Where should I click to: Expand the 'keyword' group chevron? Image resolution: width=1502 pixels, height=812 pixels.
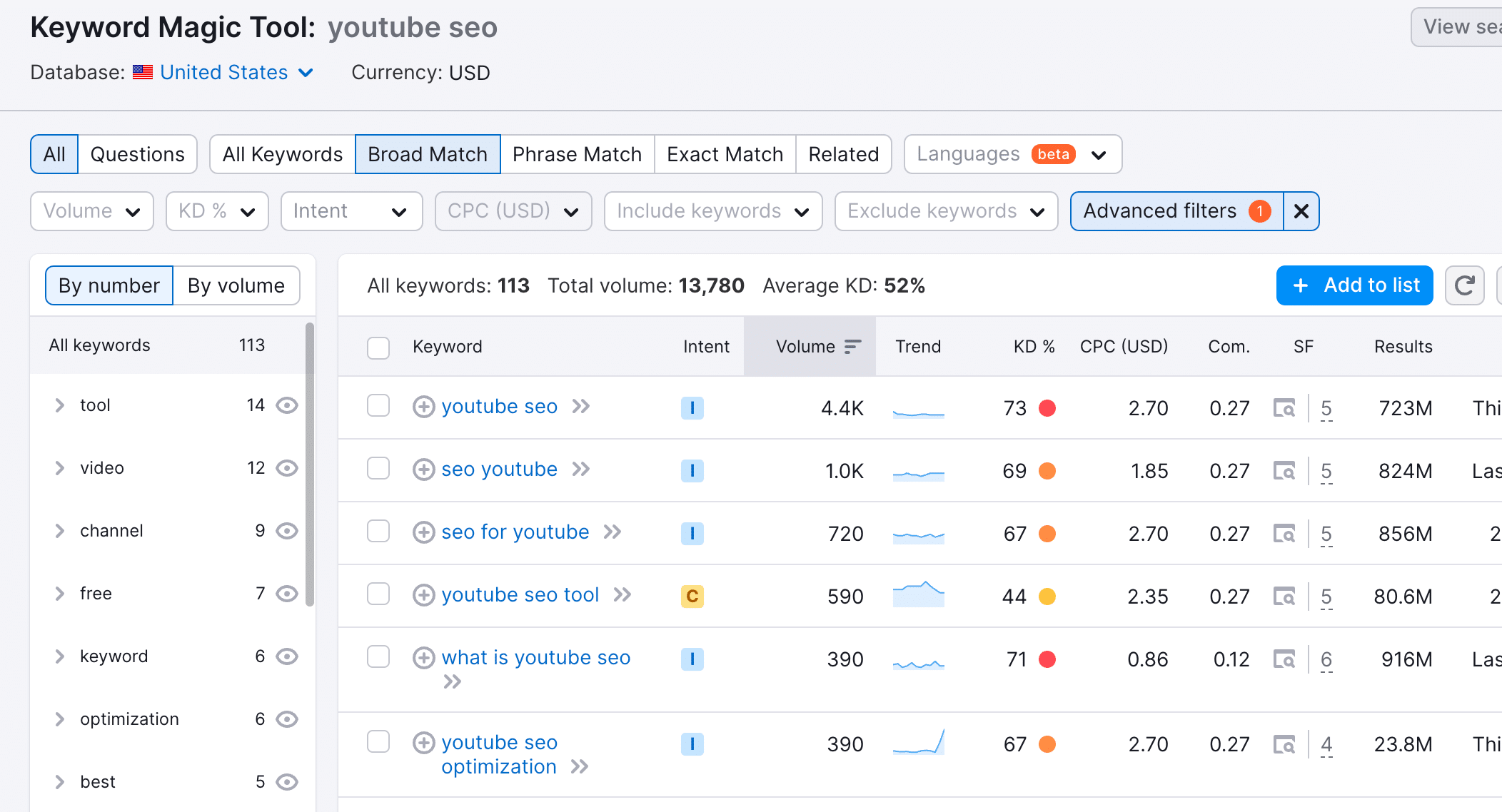point(60,656)
